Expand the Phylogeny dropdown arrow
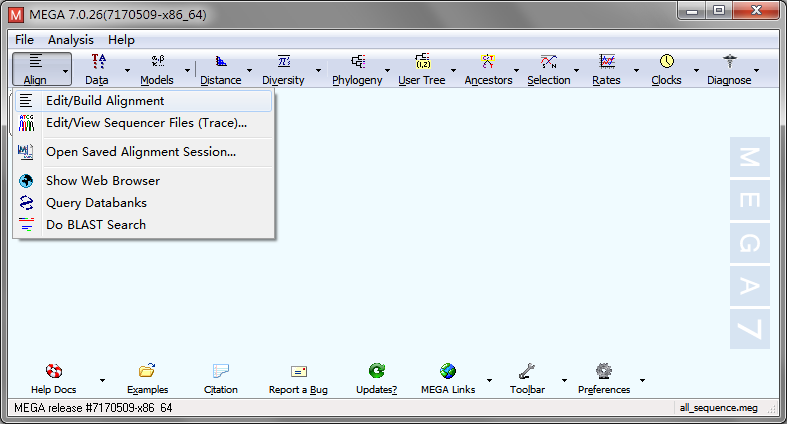Image resolution: width=787 pixels, height=424 pixels. 387,70
